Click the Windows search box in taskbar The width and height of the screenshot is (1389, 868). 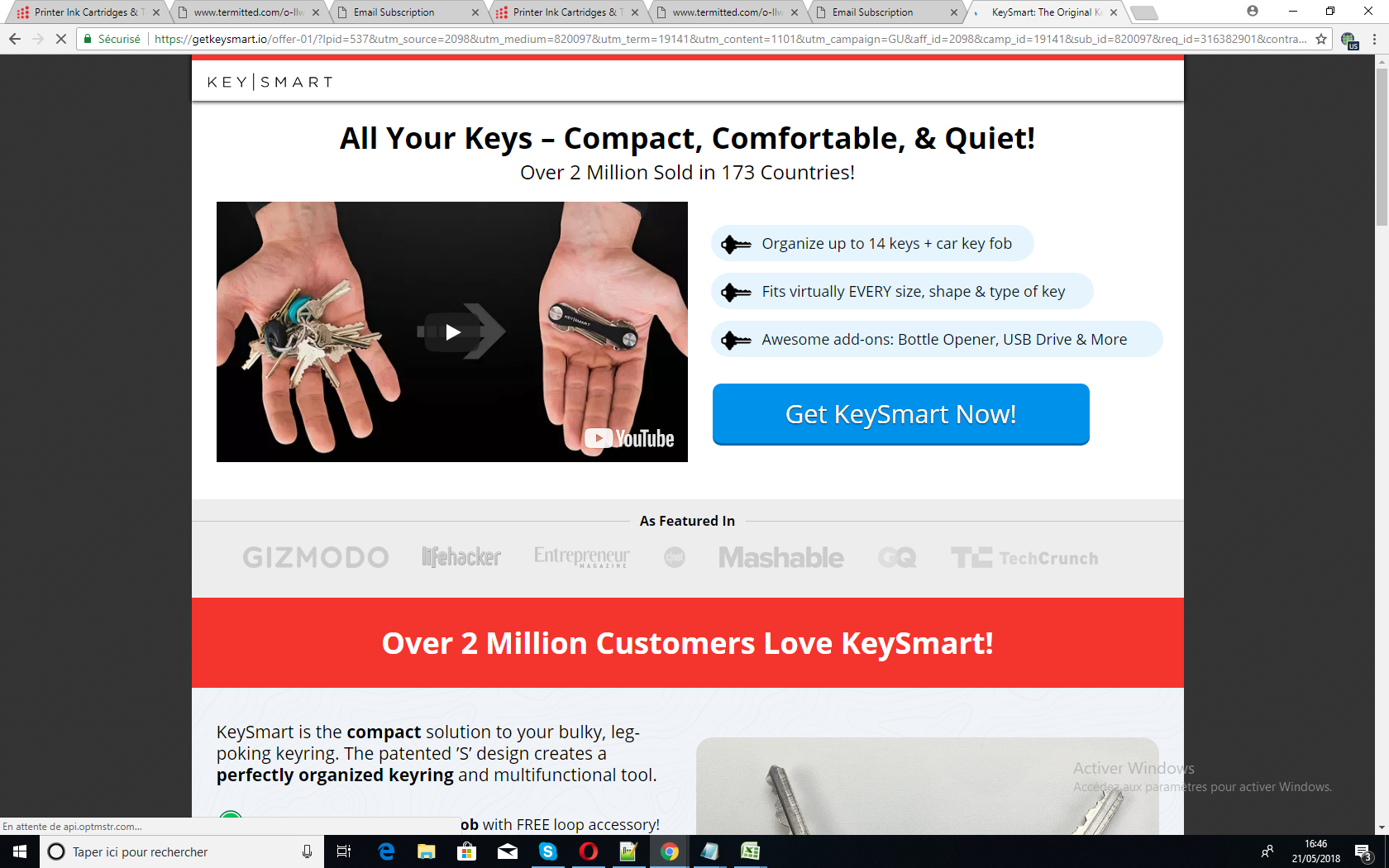(182, 851)
